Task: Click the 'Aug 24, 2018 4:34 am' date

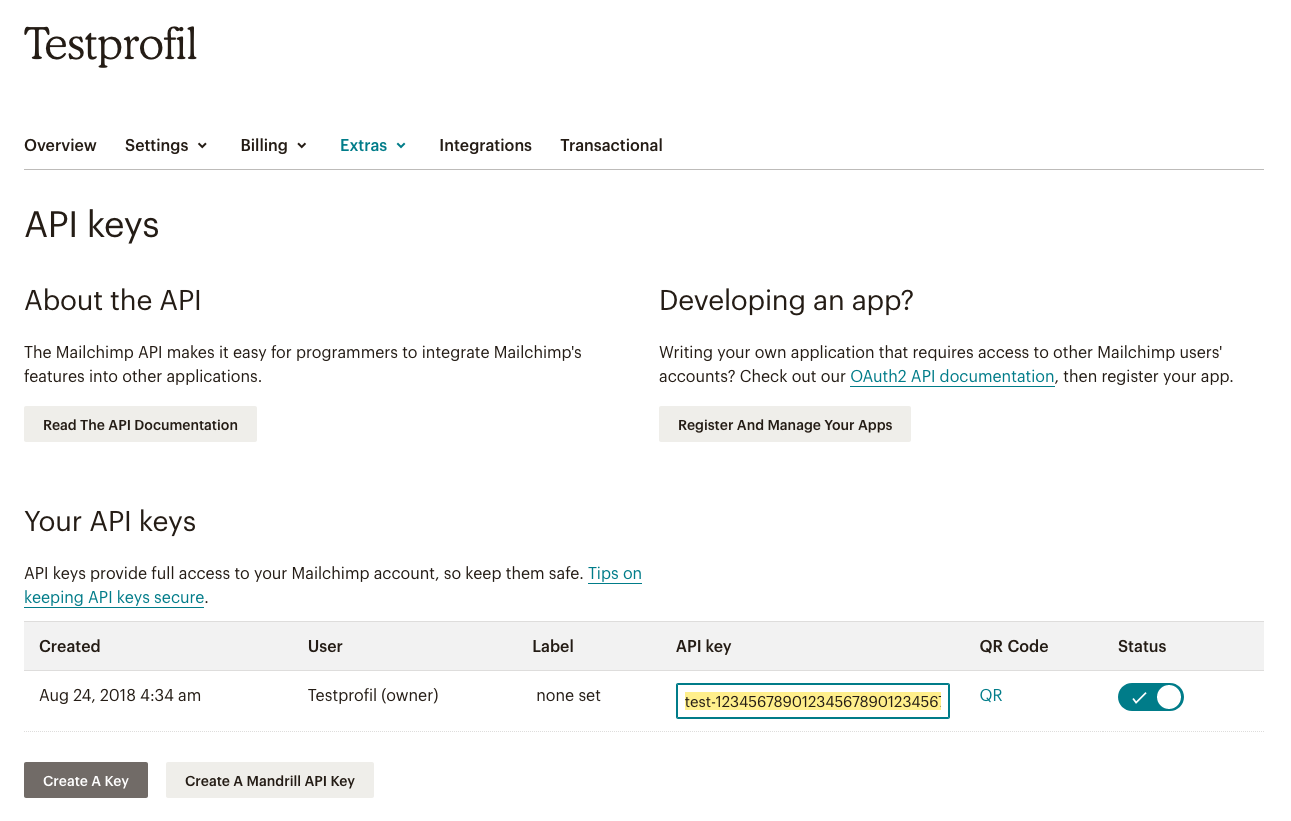Action: [120, 695]
